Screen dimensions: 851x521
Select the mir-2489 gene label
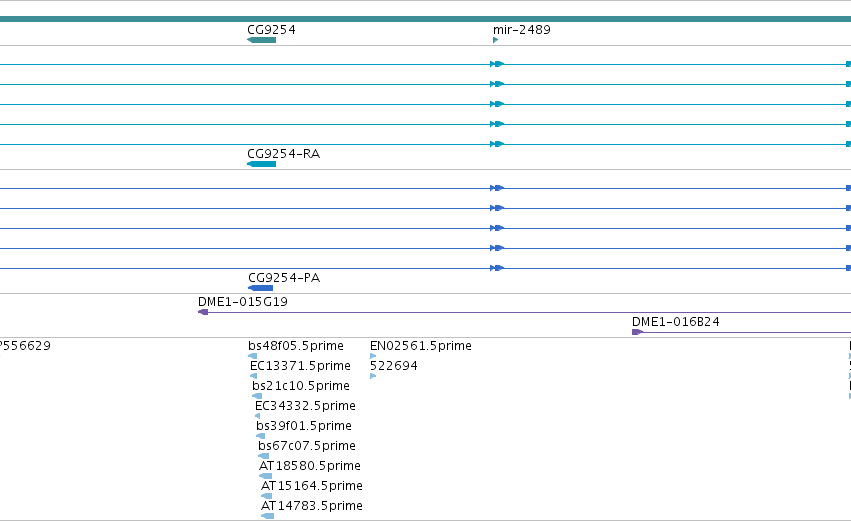pyautogui.click(x=522, y=30)
